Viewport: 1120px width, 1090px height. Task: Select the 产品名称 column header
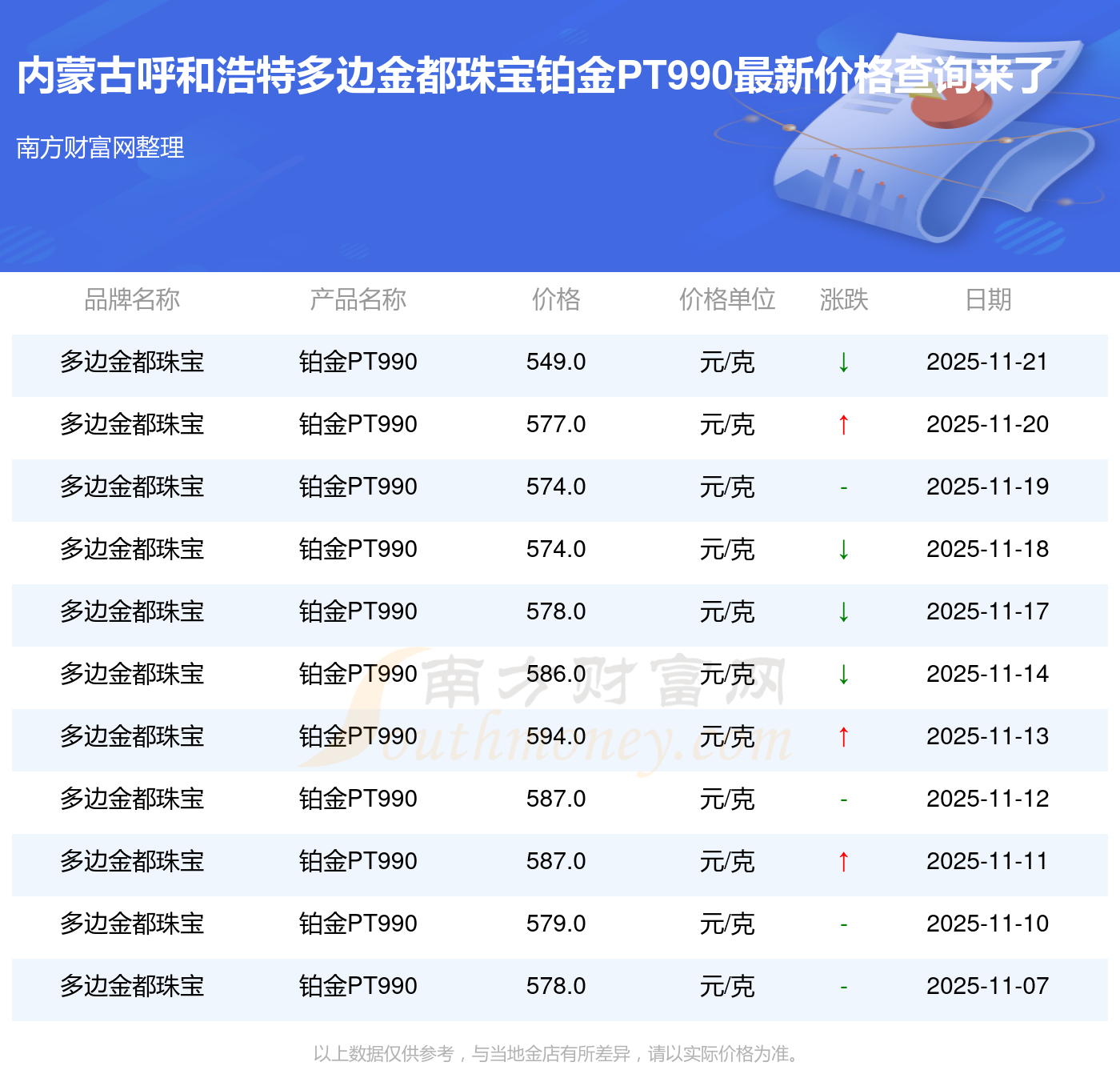(358, 299)
